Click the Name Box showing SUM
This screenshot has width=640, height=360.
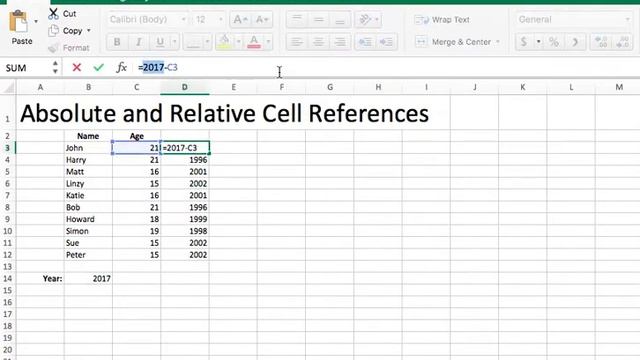tap(25, 68)
